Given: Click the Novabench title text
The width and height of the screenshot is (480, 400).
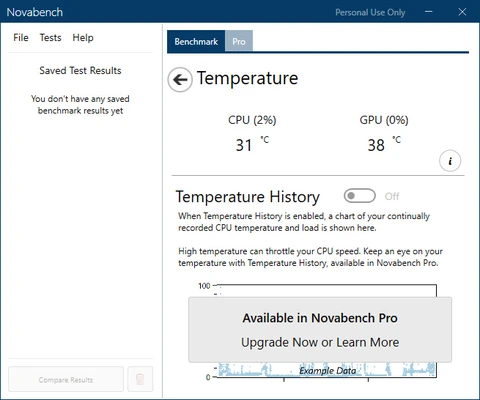Looking at the screenshot, I should [x=35, y=12].
